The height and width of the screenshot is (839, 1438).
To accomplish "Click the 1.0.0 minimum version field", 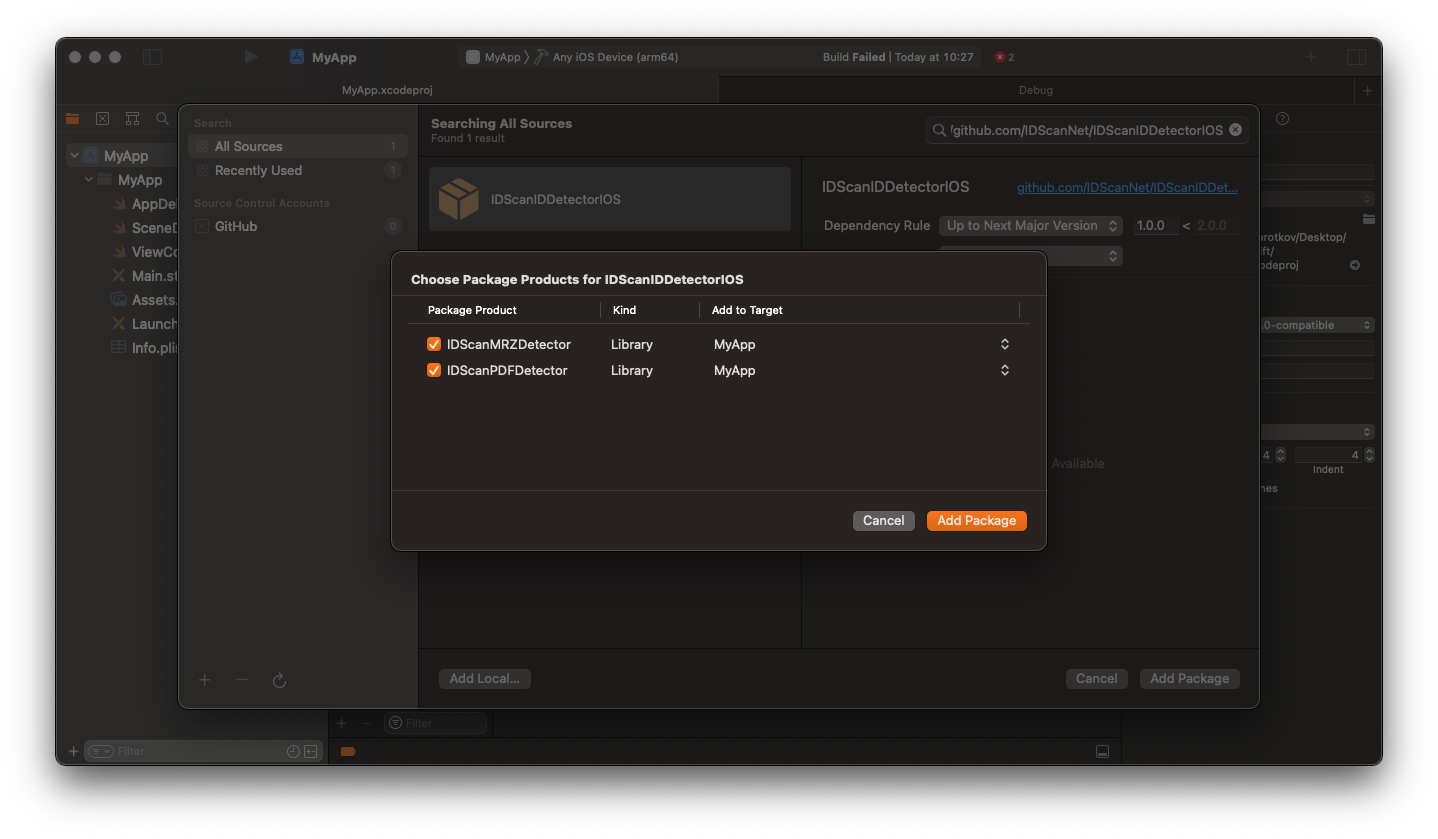I will click(1155, 226).
